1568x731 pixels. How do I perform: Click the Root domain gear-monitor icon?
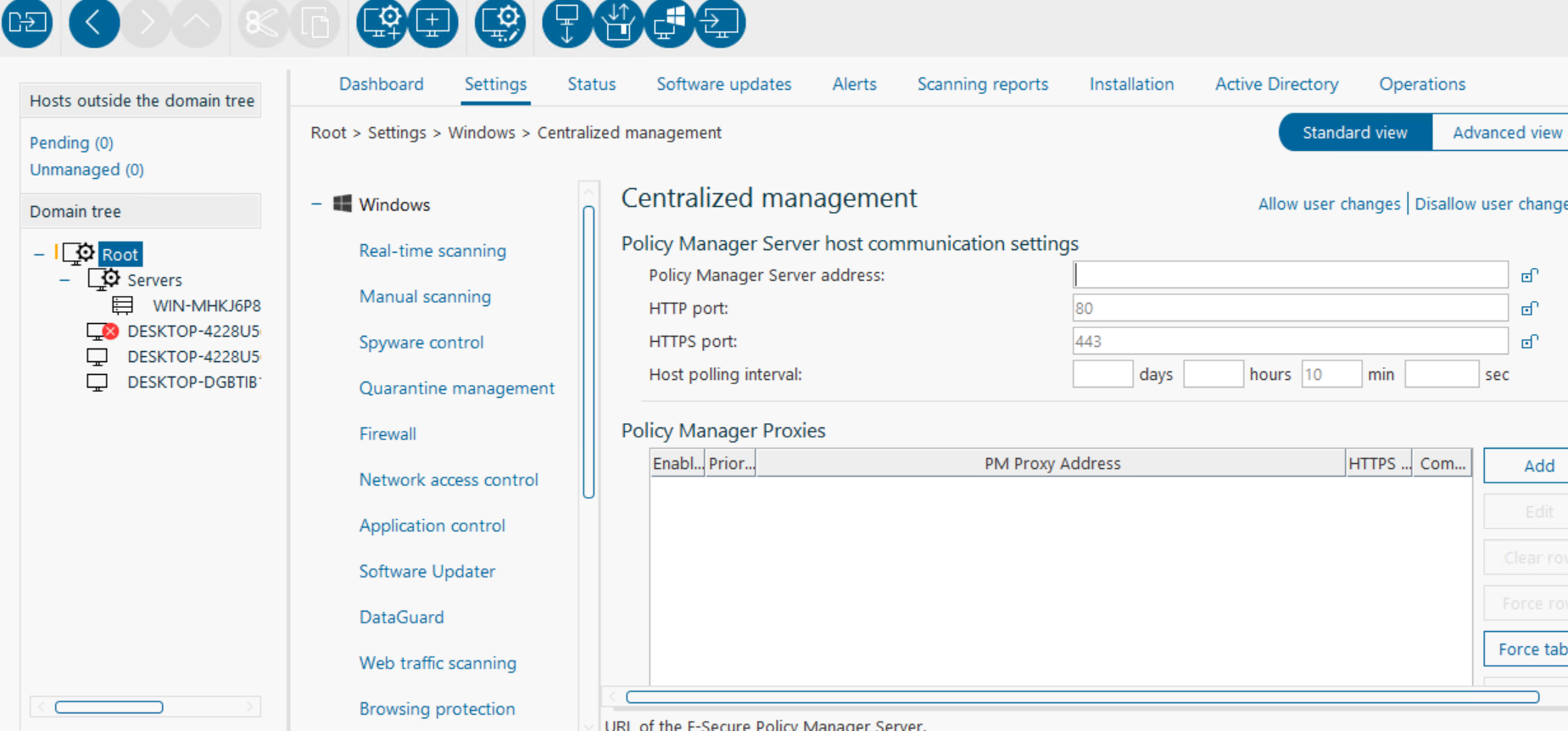(x=79, y=254)
